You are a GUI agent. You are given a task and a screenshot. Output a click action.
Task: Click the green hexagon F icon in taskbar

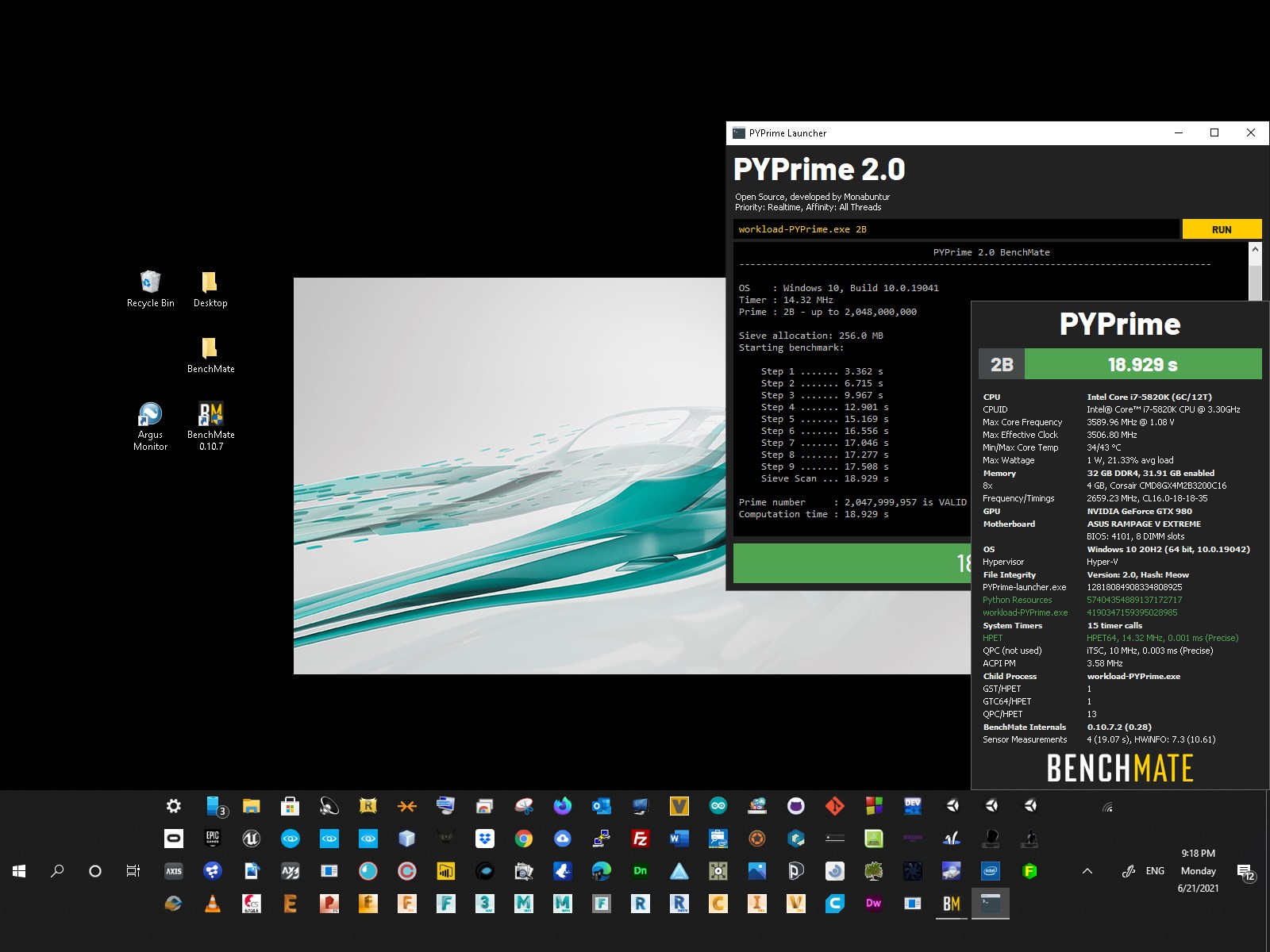[1029, 871]
